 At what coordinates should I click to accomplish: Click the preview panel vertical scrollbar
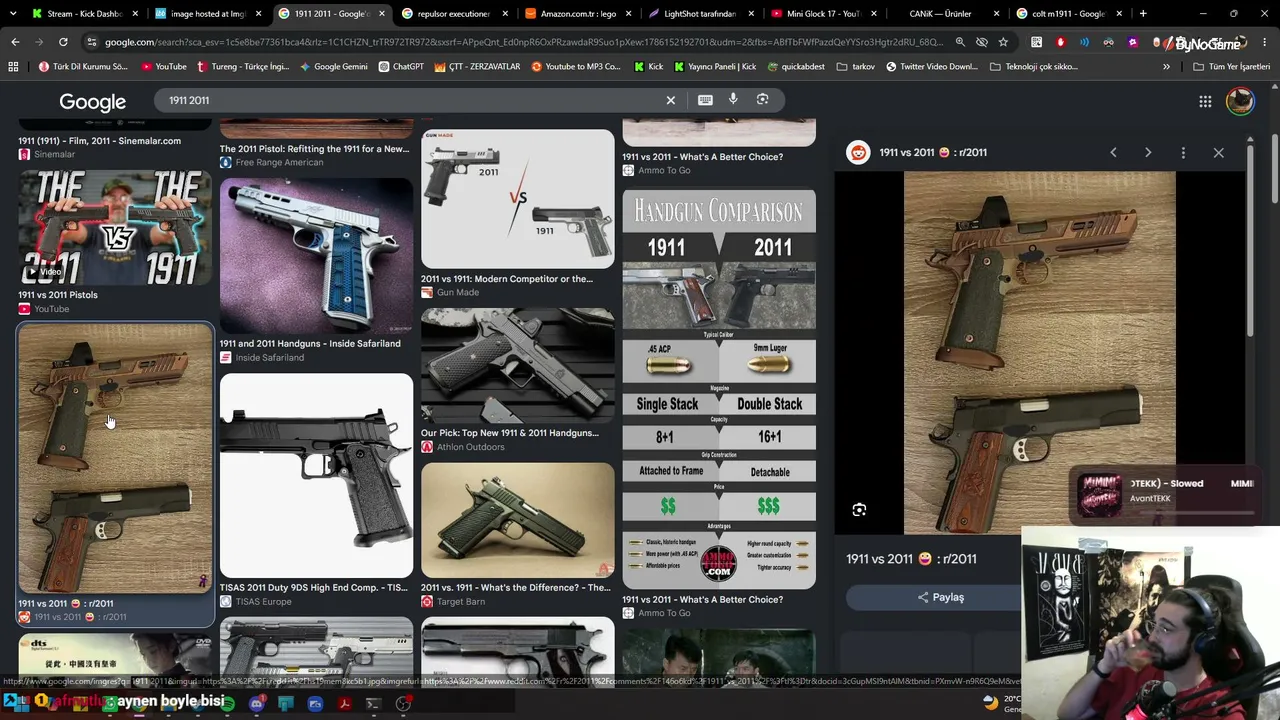tap(1250, 240)
